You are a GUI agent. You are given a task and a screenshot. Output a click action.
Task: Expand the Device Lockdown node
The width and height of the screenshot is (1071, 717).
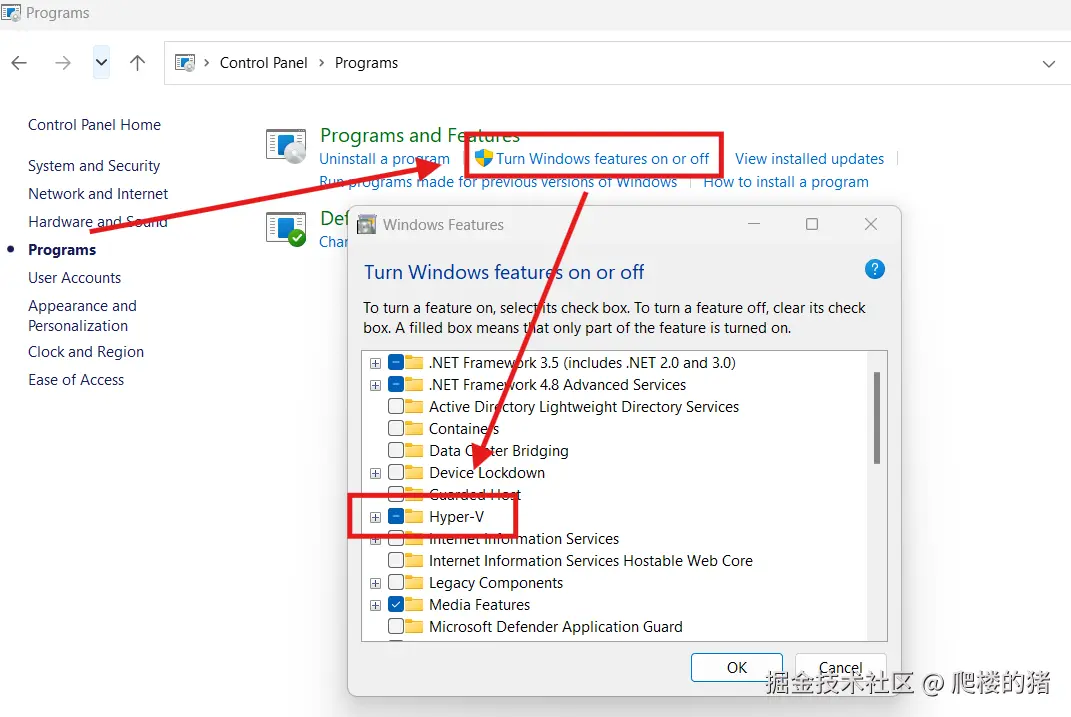(375, 473)
